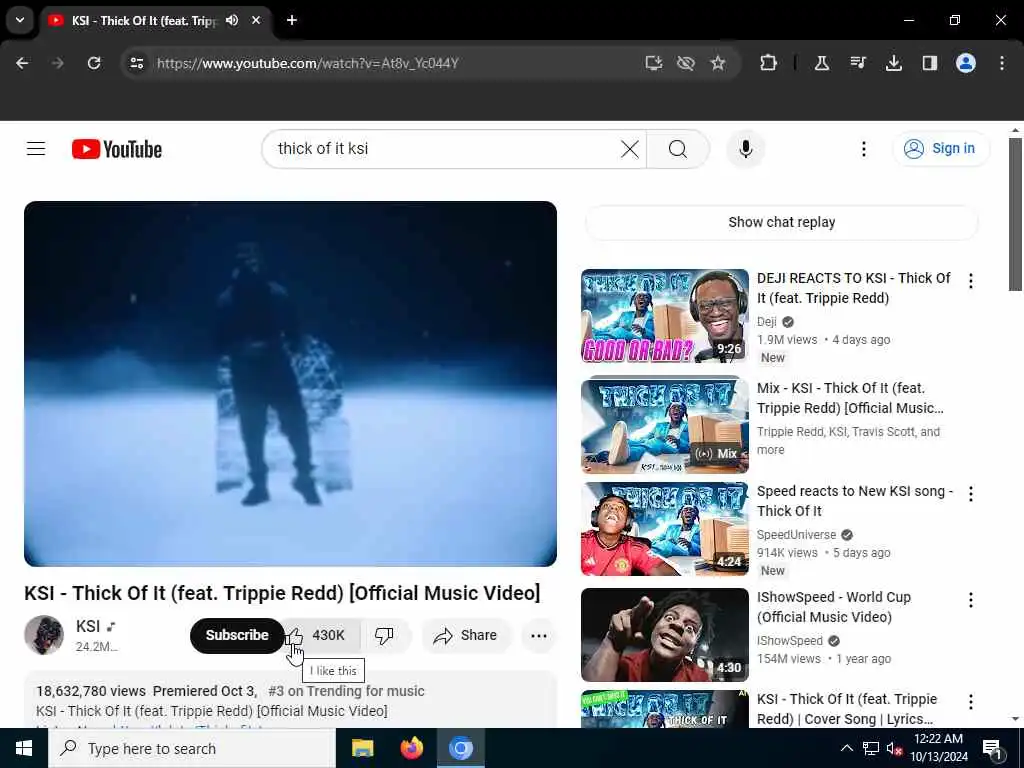
Task: Open KSI channel avatar
Action: coord(44,635)
